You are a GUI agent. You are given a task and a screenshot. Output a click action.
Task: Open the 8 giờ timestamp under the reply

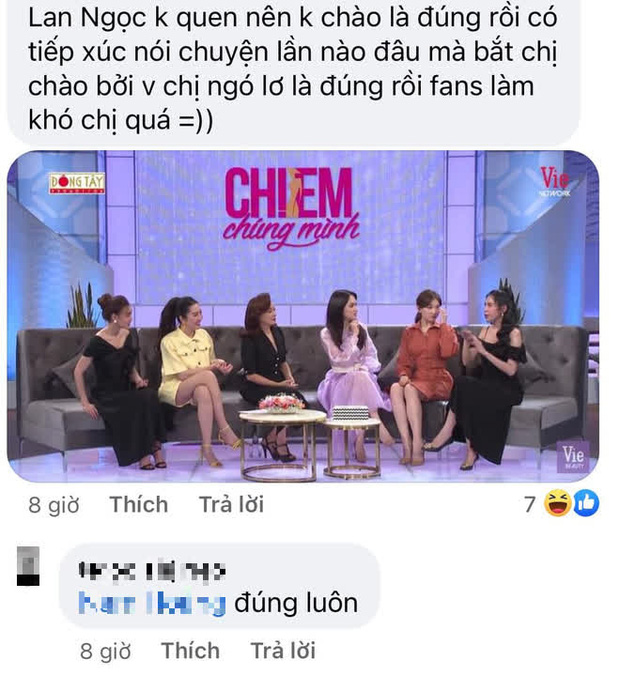tap(105, 651)
